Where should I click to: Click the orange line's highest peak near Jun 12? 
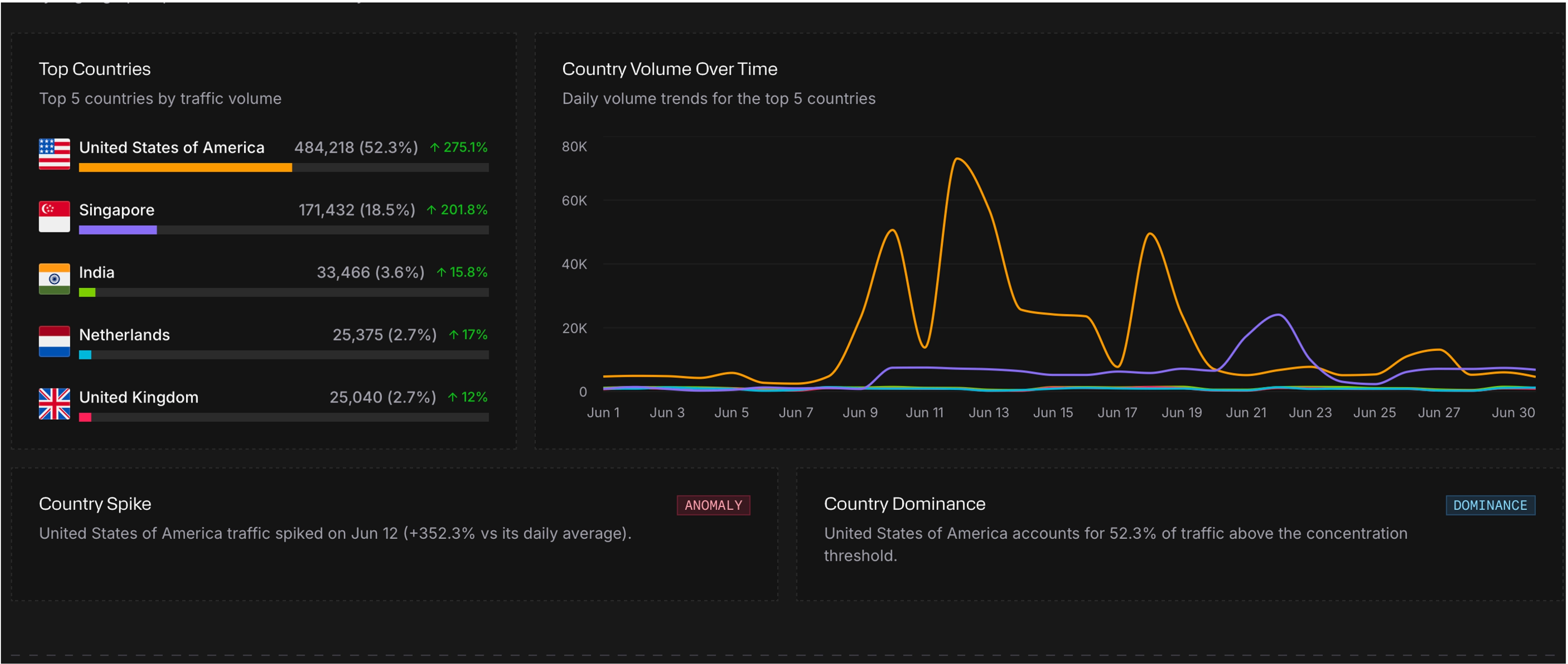point(958,160)
